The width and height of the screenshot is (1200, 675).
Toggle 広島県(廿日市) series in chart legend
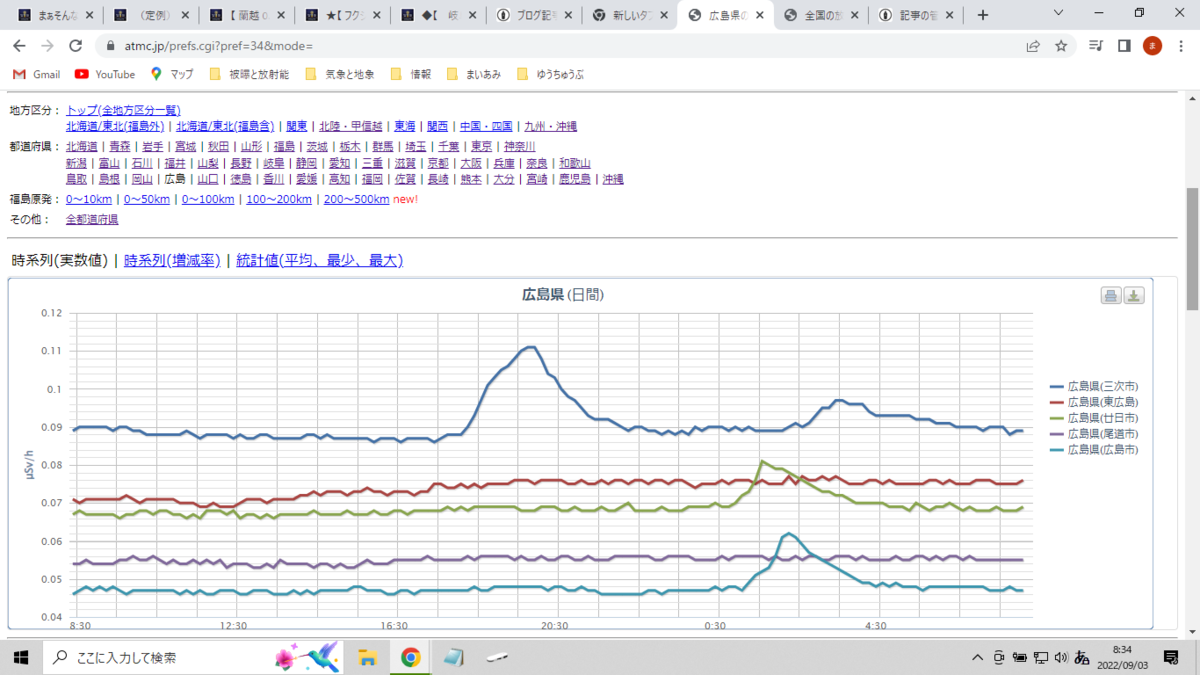pos(1094,418)
